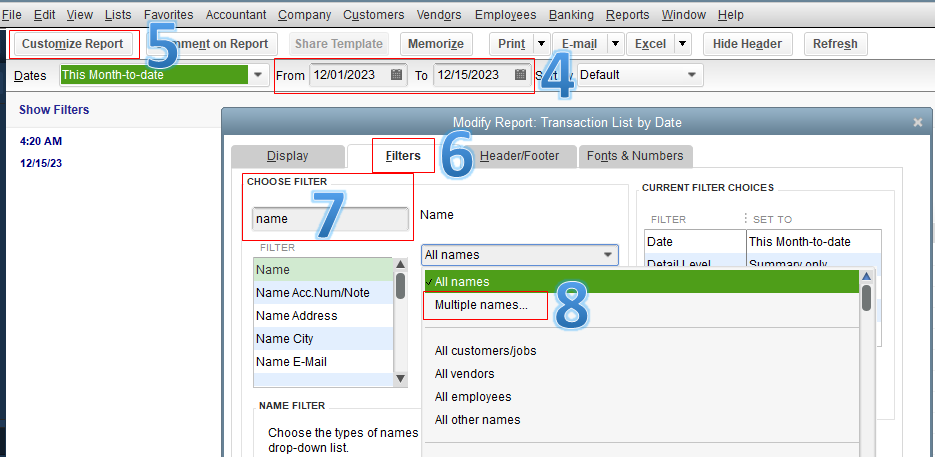Select the Name City filter
935x457 pixels.
click(x=323, y=339)
